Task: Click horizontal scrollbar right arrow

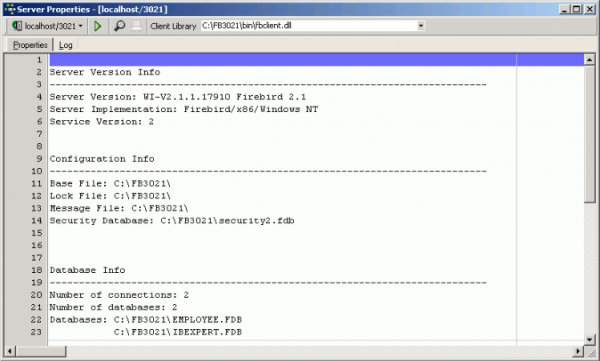Action: [x=578, y=351]
